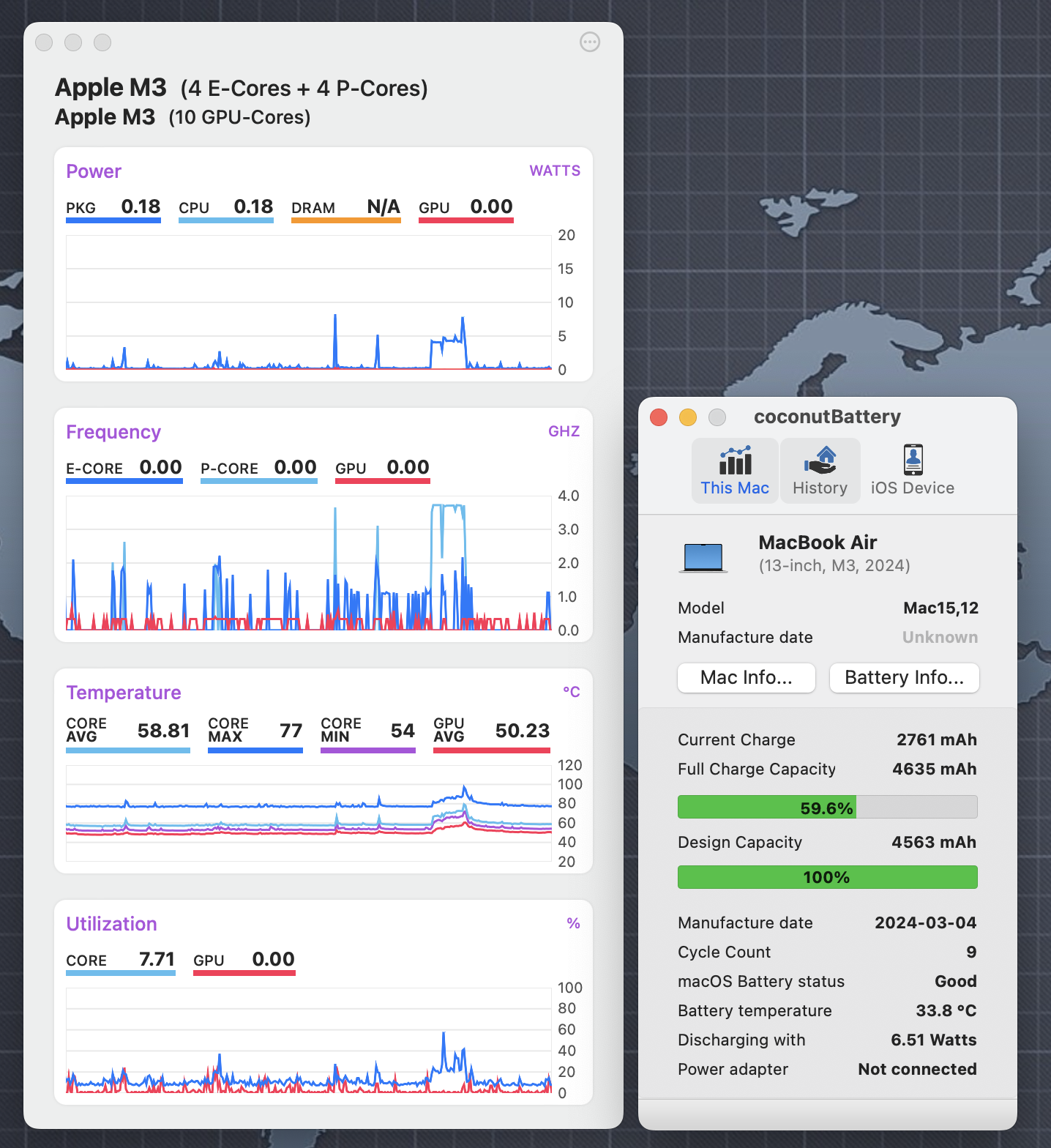Click the 2024-03-04 manufacture date value
Image resolution: width=1051 pixels, height=1148 pixels.
tap(926, 922)
